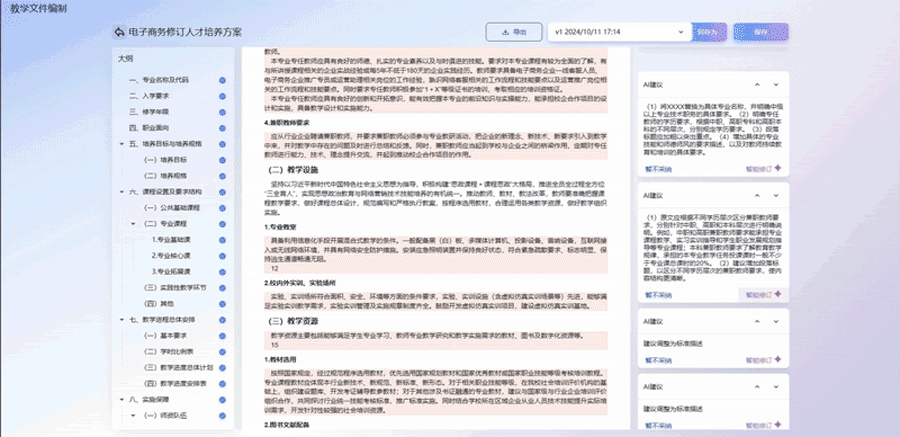Select the 2.专业核心课 outline entry

171,256
